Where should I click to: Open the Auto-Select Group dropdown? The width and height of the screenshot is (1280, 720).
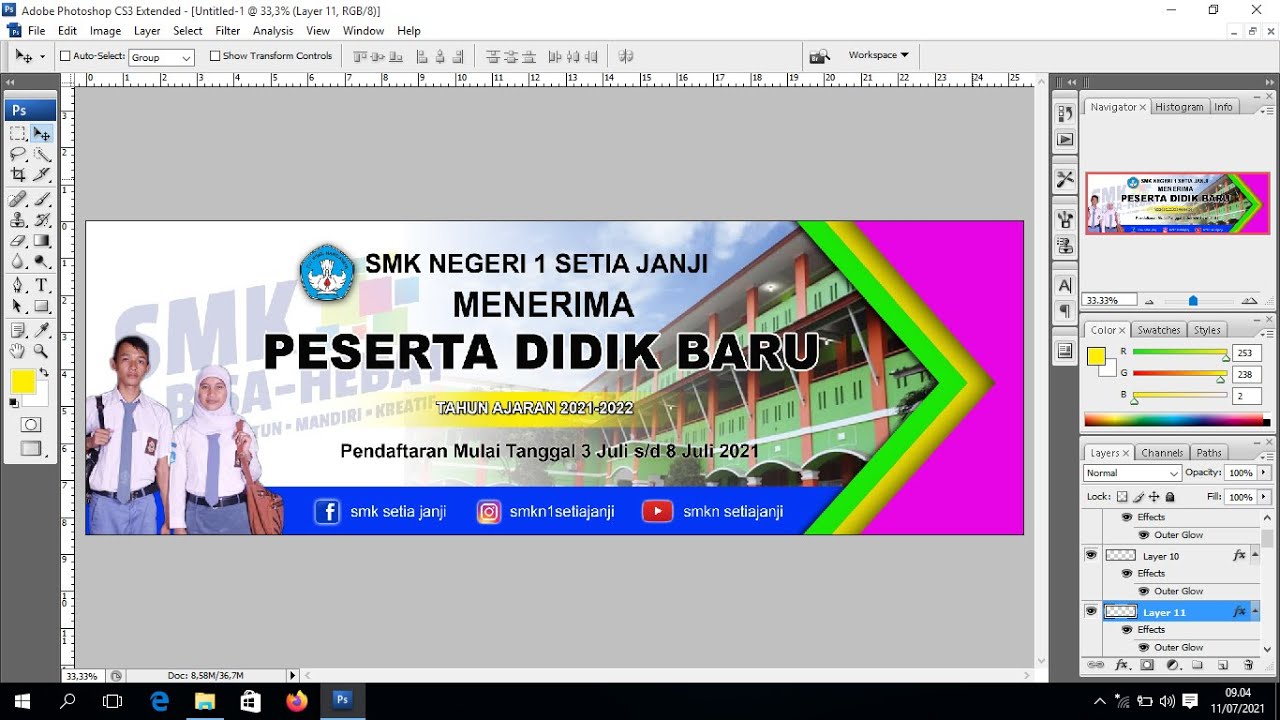point(161,58)
